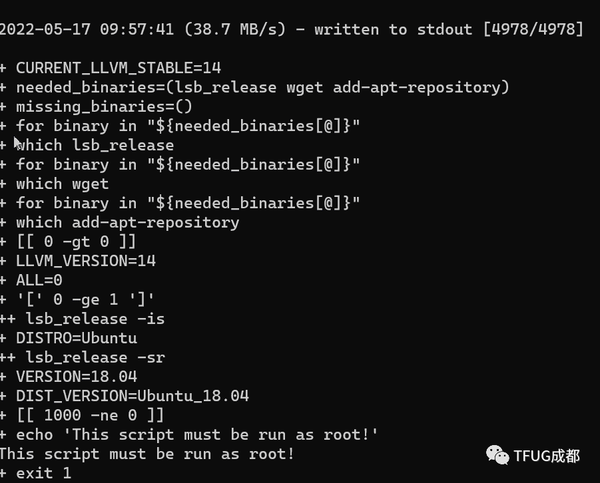
Task: Click the LLVM_VERSION=14 line
Action: click(x=78, y=261)
